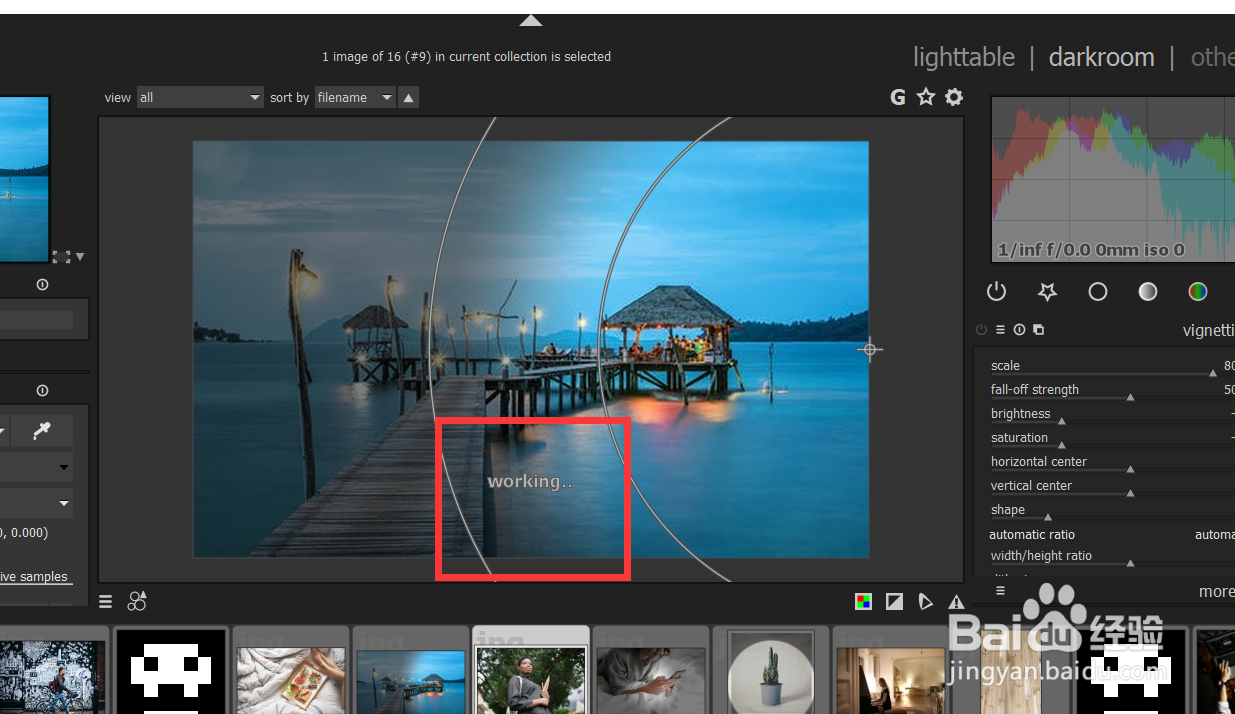Show tone group gray gradient circle icon
Viewport: 1235px width, 714px height.
coord(1148,291)
